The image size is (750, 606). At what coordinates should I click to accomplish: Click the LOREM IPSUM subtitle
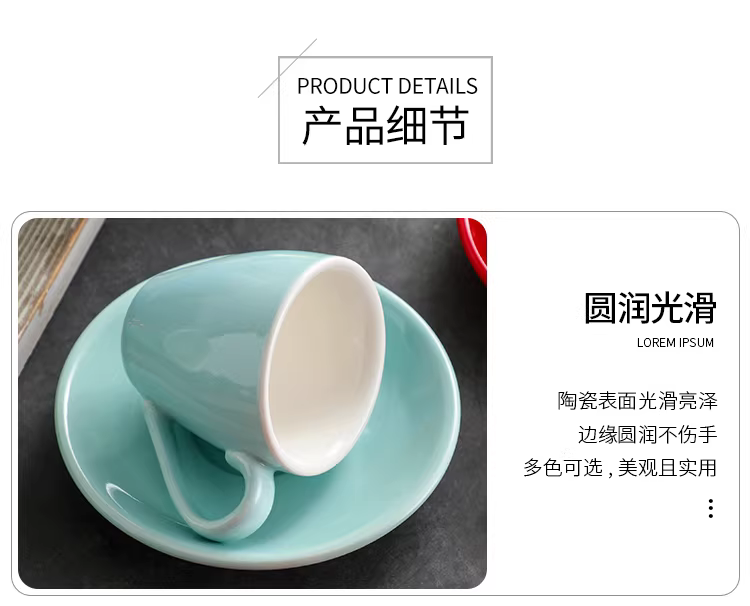click(675, 342)
